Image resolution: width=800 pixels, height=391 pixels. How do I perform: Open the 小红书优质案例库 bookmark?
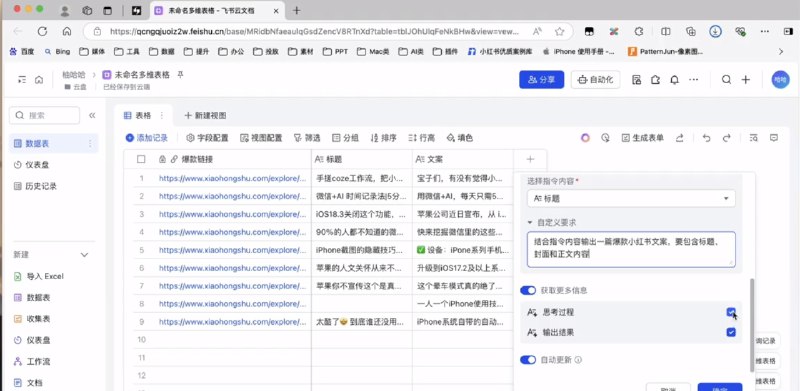tap(500, 52)
